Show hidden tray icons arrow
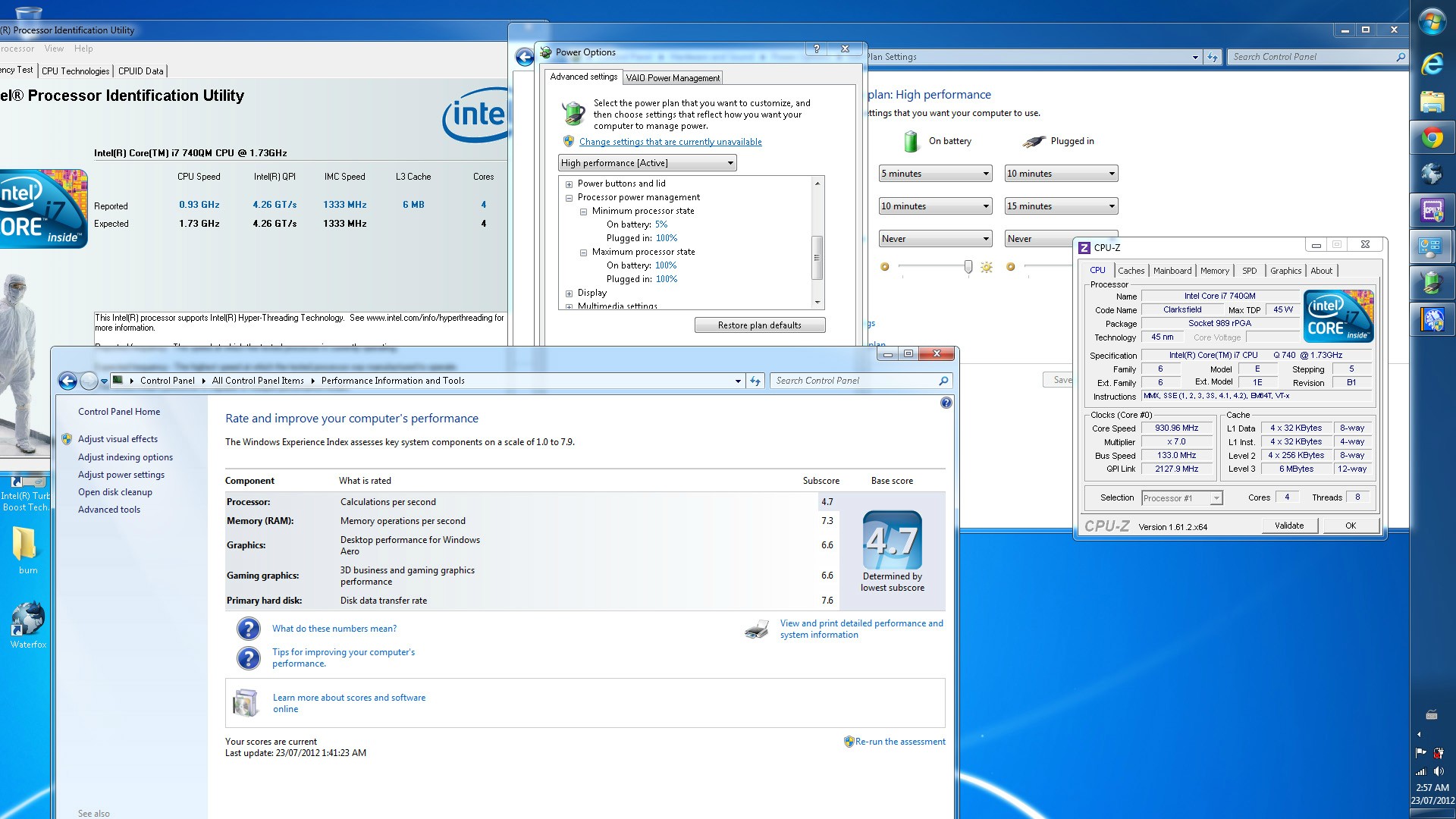 coord(1419,734)
